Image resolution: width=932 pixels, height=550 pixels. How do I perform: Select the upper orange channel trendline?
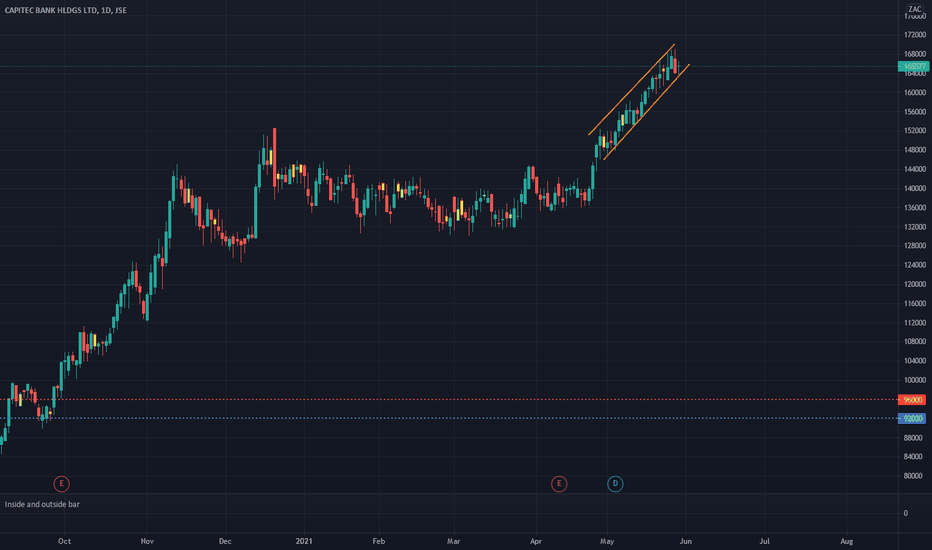(x=631, y=89)
